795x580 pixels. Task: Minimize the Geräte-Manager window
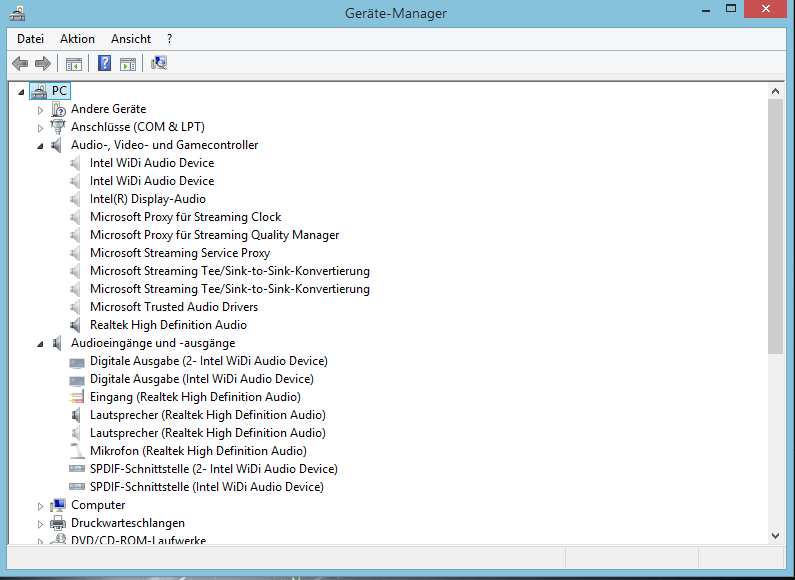(x=706, y=9)
